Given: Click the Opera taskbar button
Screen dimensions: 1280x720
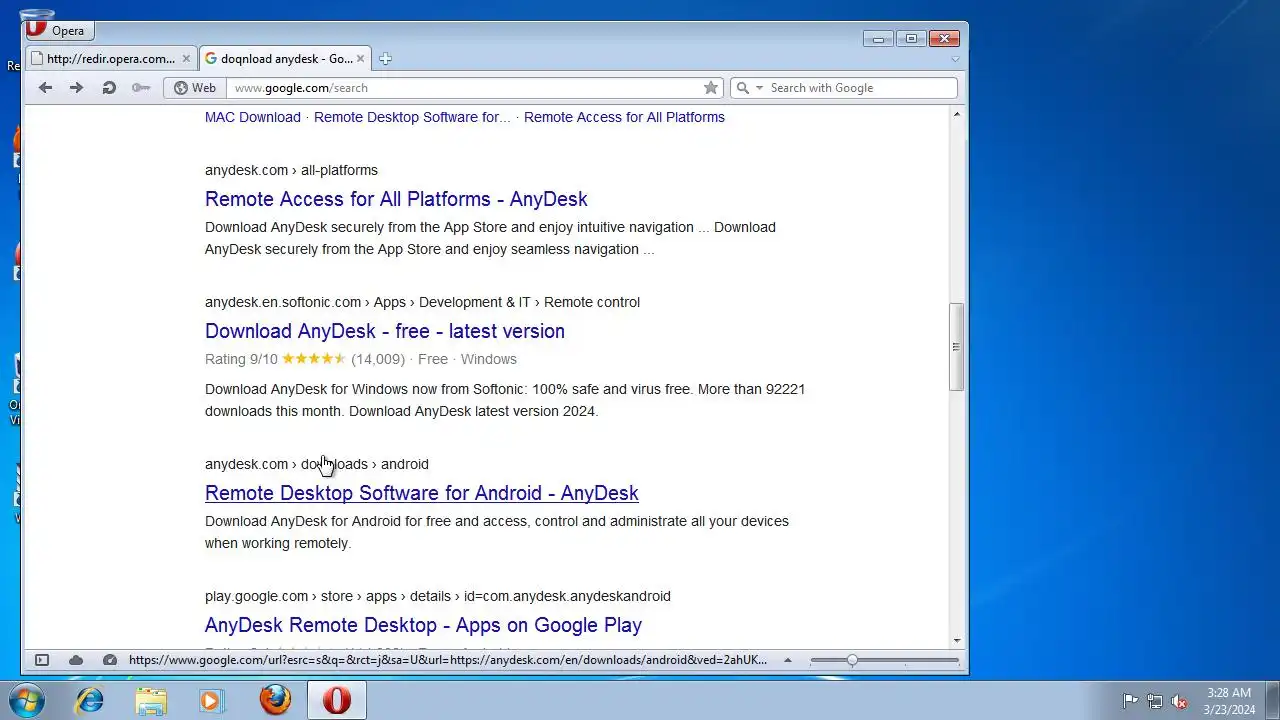Looking at the screenshot, I should click(337, 700).
